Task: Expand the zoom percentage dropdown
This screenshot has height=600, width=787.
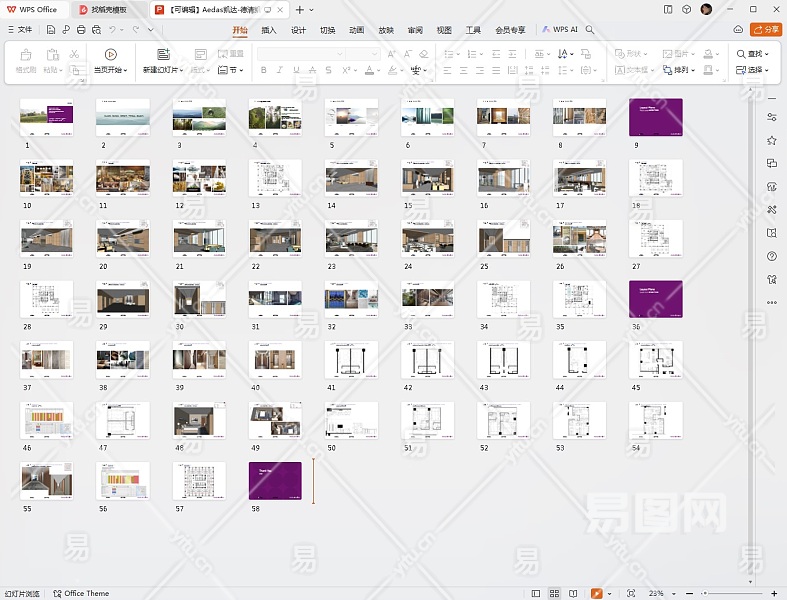Action: (x=673, y=593)
